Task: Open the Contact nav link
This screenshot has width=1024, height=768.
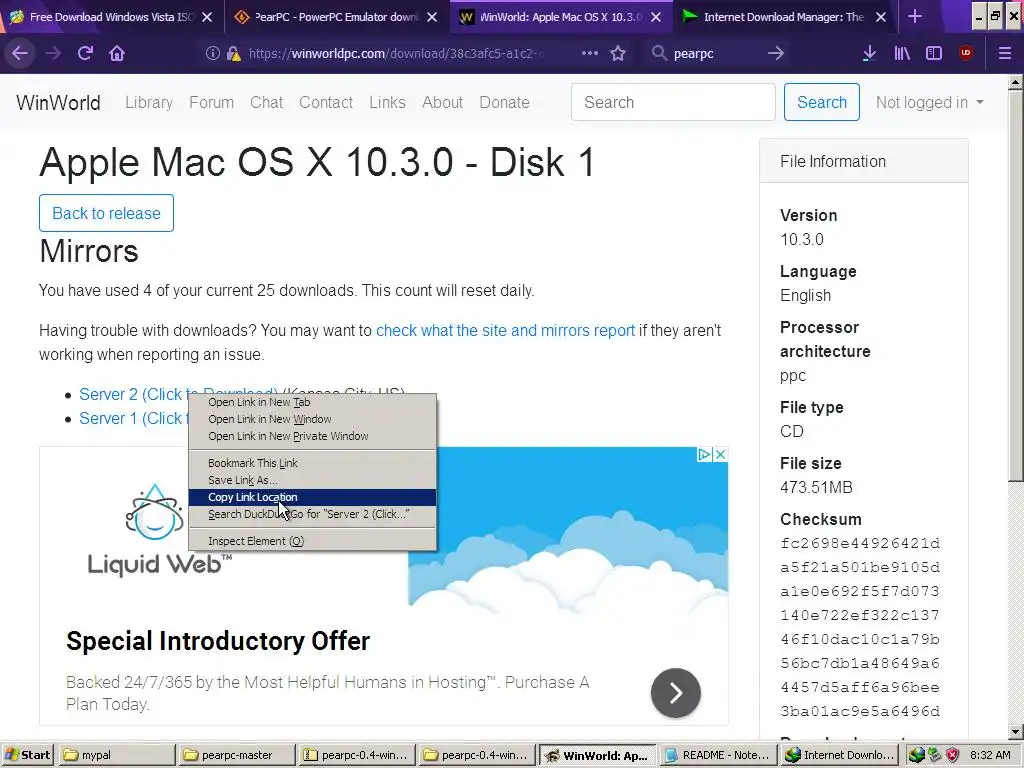Action: [326, 103]
